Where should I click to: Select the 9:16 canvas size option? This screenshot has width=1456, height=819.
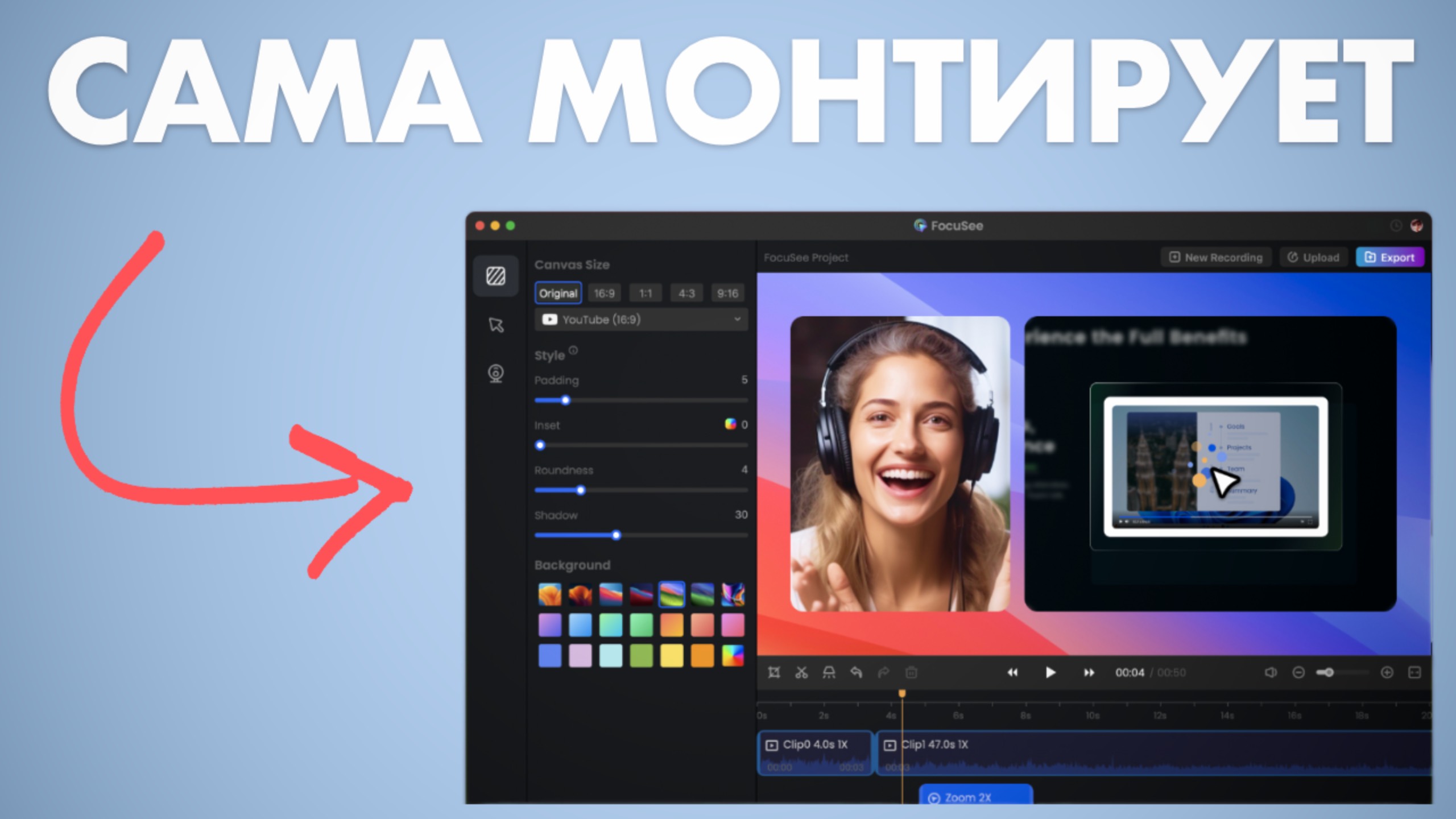[727, 293]
